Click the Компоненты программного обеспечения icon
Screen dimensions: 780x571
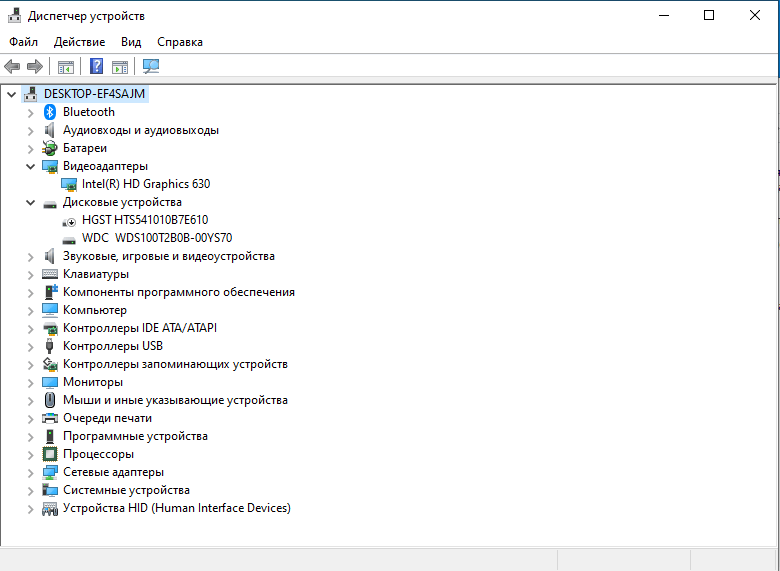[x=50, y=291]
